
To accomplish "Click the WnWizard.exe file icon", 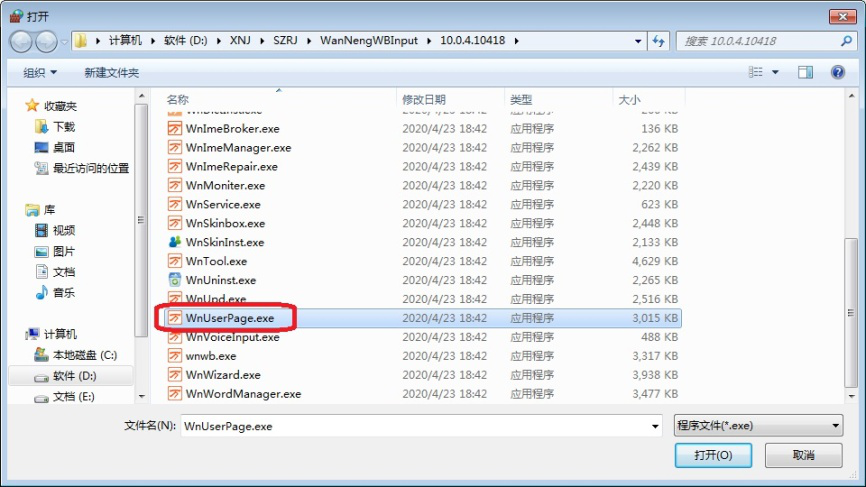I will pos(175,375).
